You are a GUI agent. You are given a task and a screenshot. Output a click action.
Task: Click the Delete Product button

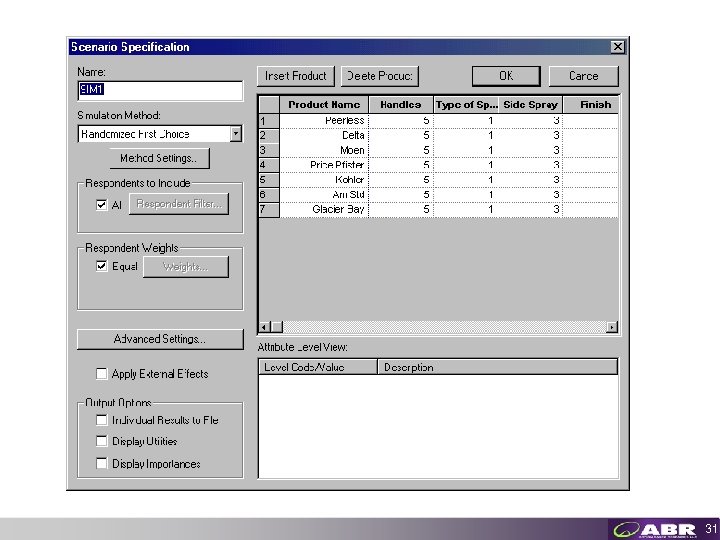(380, 76)
